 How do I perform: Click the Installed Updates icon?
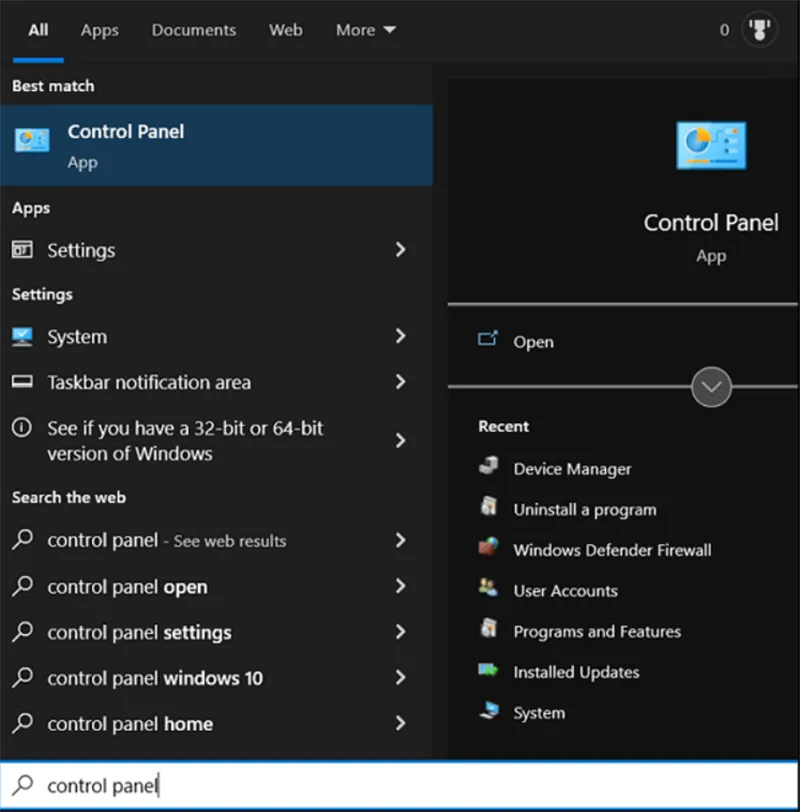488,670
